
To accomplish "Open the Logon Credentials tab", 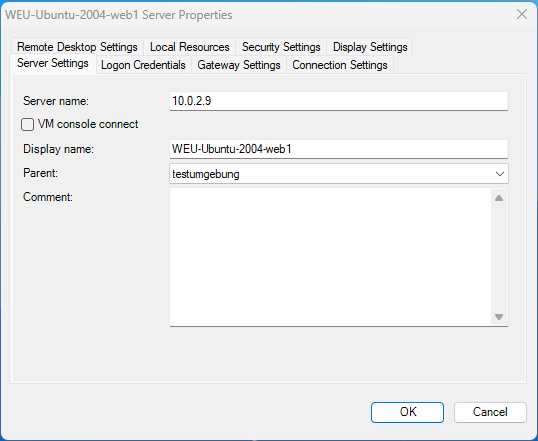I will coord(143,65).
